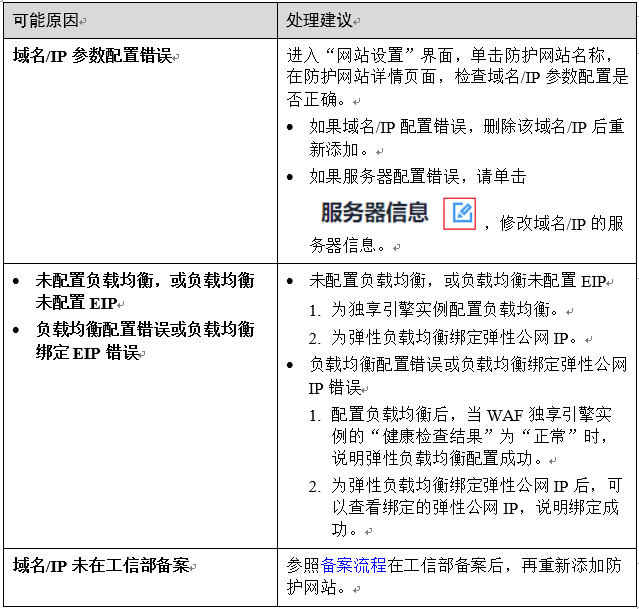Click the 可能原因 column header
639x609 pixels.
click(45, 20)
